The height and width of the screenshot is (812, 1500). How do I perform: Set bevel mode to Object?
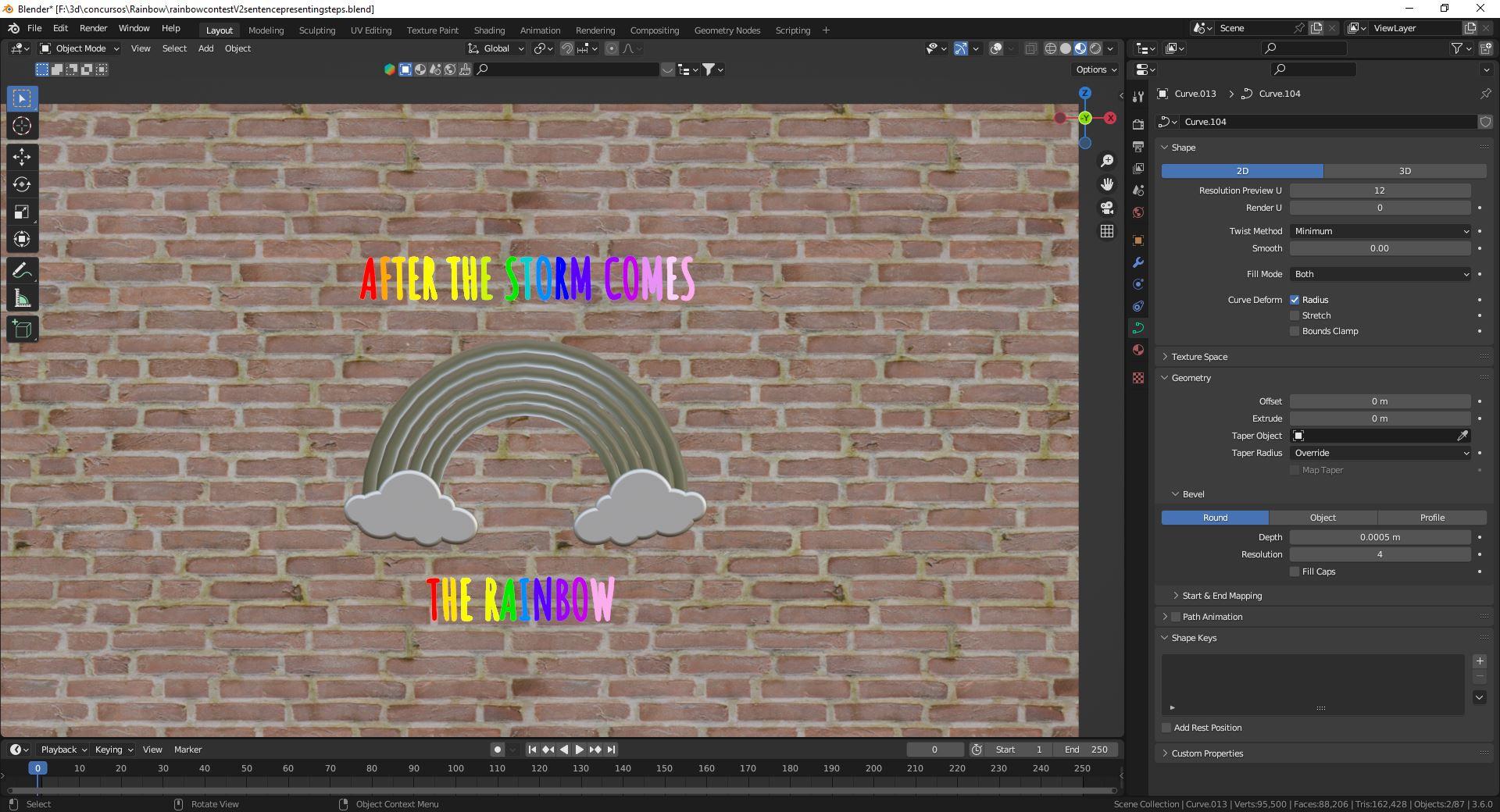click(x=1323, y=518)
